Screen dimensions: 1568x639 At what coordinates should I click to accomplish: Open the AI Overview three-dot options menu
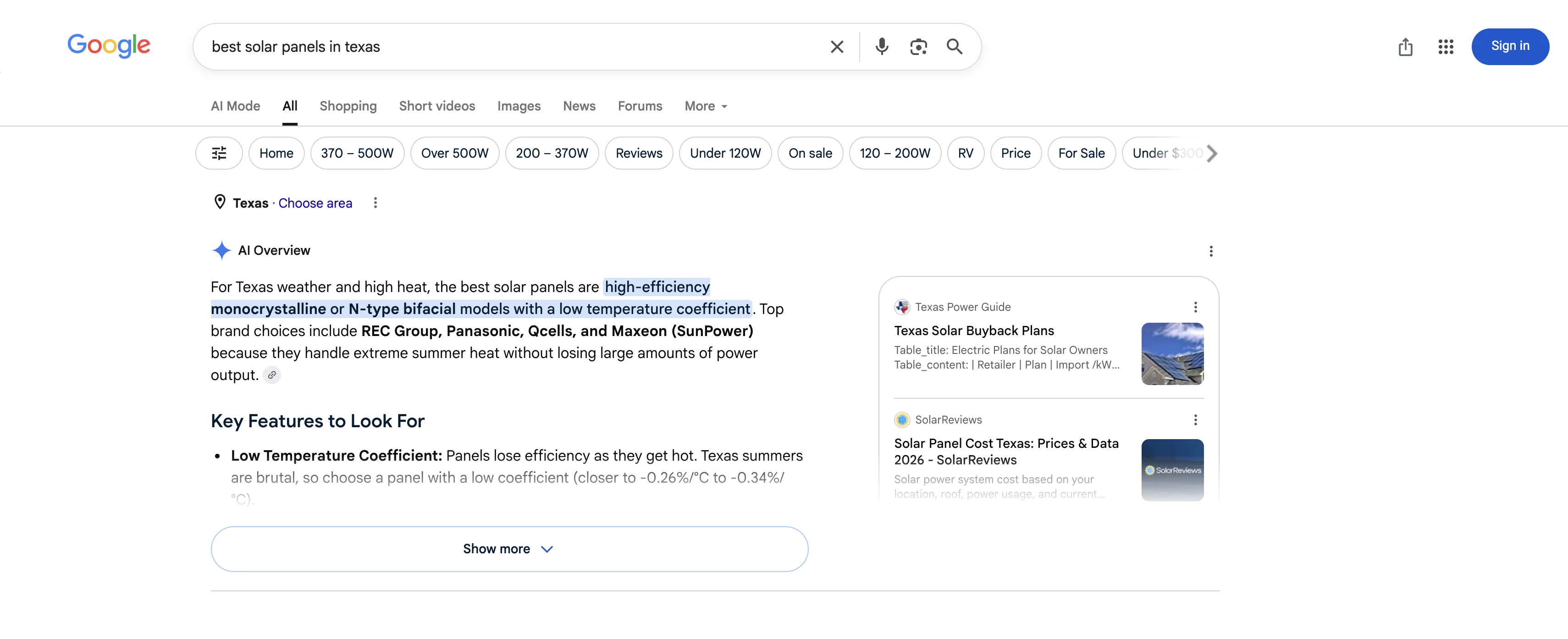click(1211, 251)
